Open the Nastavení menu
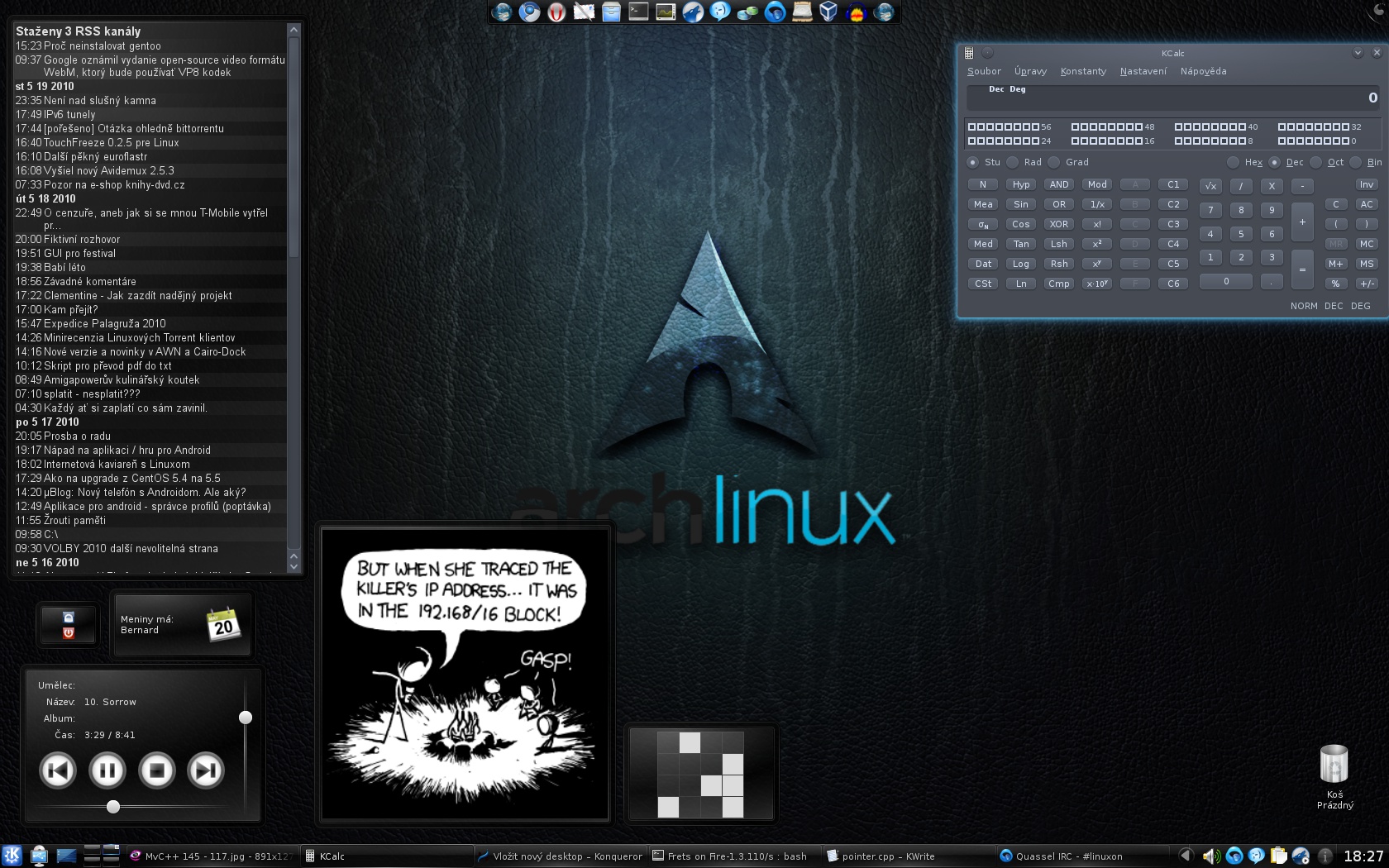 pos(1143,71)
